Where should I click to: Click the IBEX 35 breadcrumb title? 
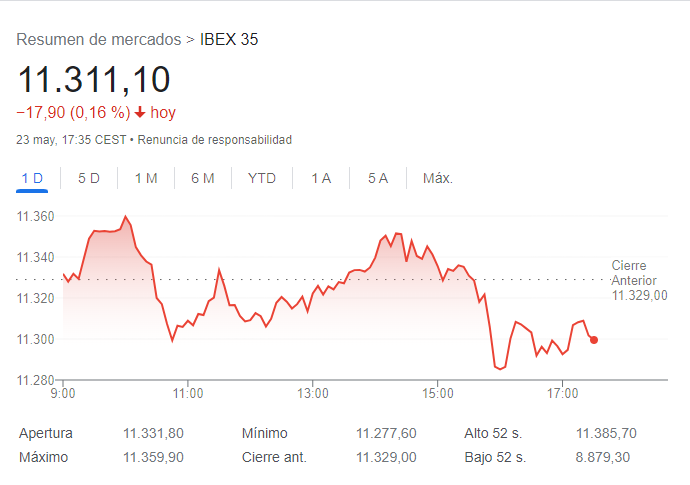pyautogui.click(x=229, y=40)
